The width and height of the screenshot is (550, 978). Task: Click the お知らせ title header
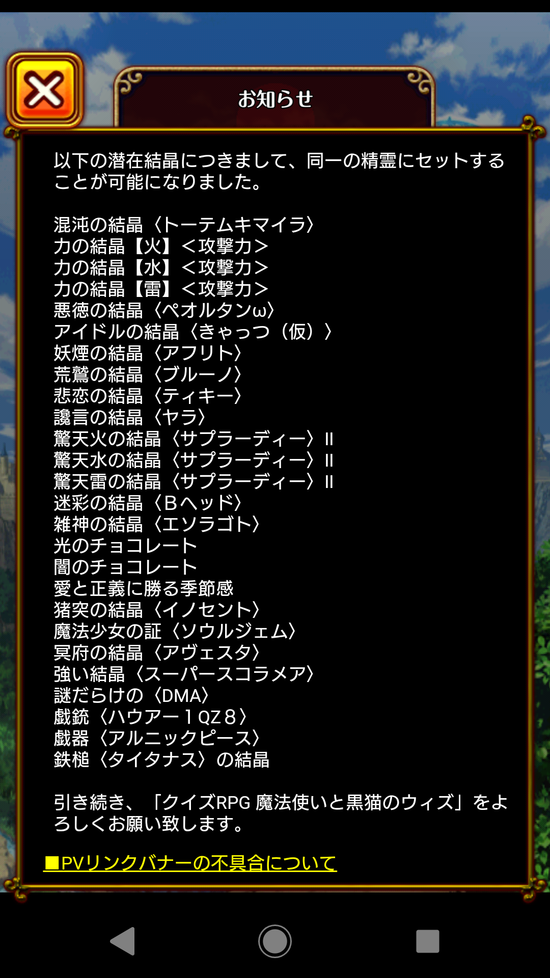tap(275, 99)
